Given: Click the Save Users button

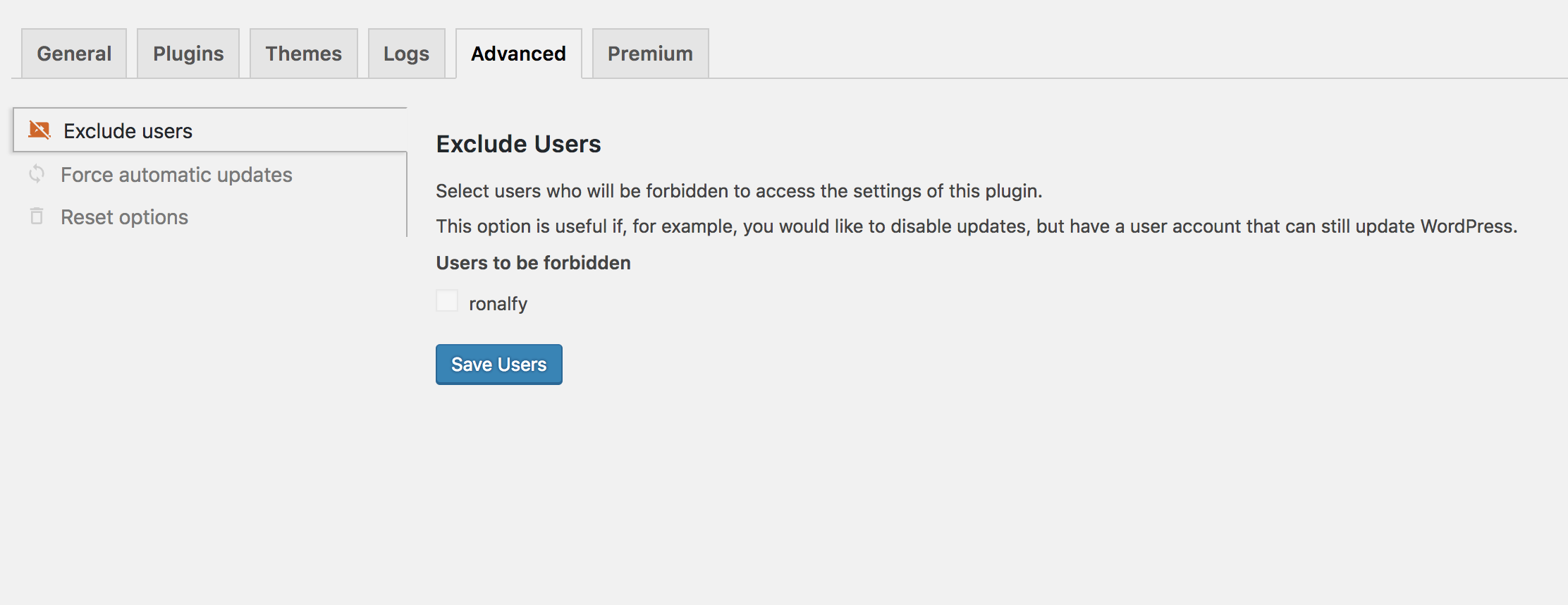Looking at the screenshot, I should click(499, 365).
